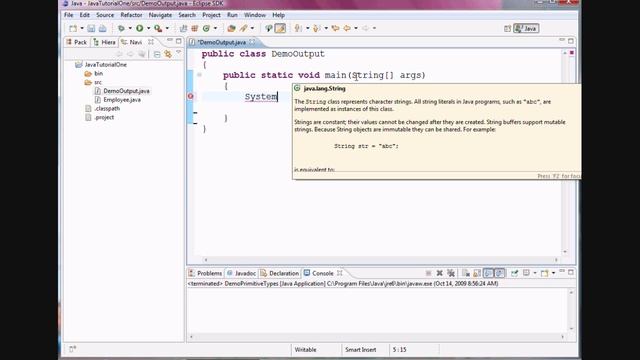
Task: Select the bin folder in Navigator
Action: point(93,73)
